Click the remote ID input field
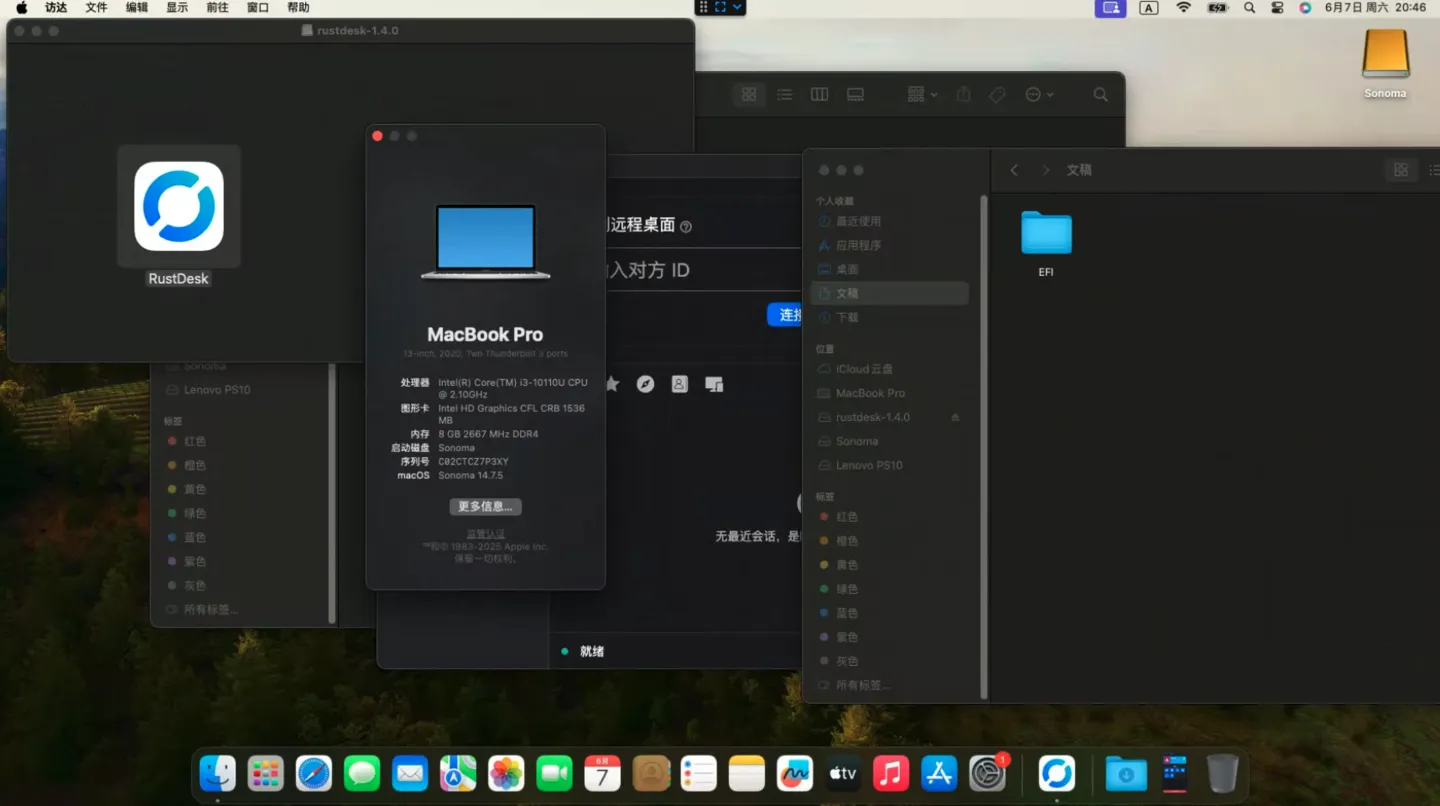The image size is (1440, 806). point(680,270)
